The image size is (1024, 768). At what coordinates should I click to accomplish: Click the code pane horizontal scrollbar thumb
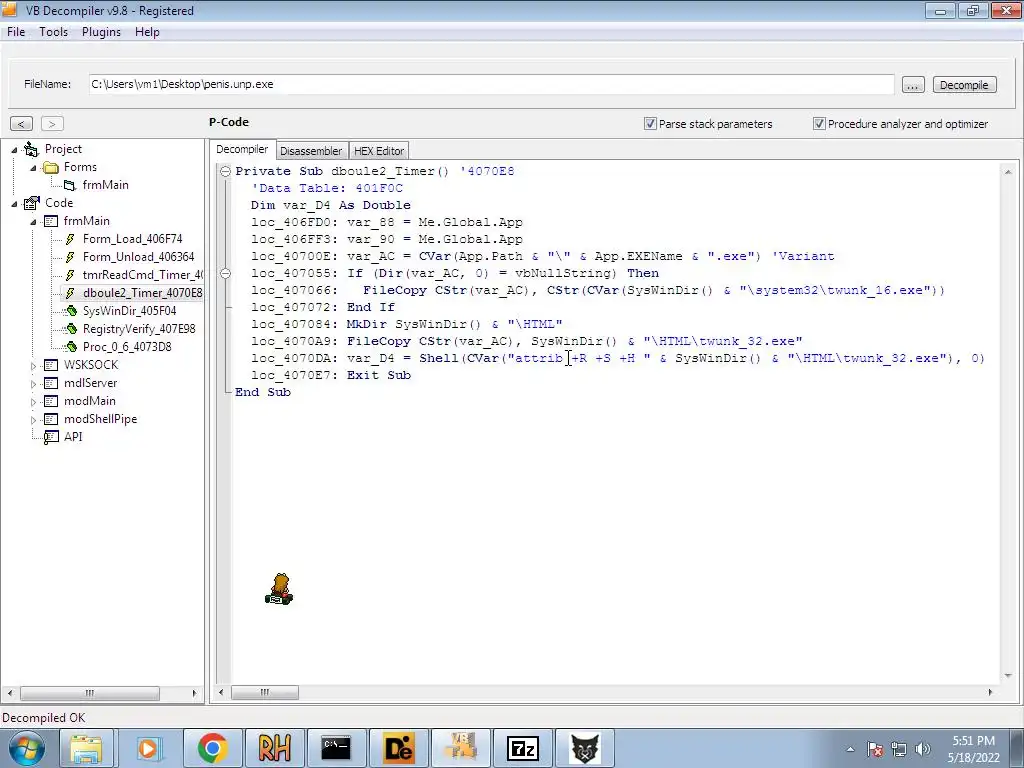click(264, 692)
